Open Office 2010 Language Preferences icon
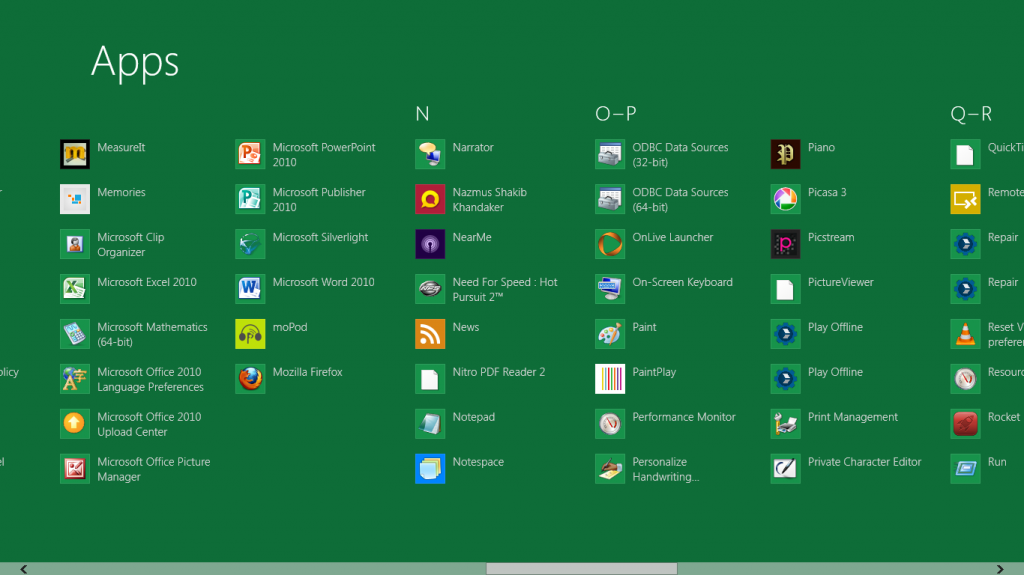This screenshot has height=575, width=1024. 74,379
